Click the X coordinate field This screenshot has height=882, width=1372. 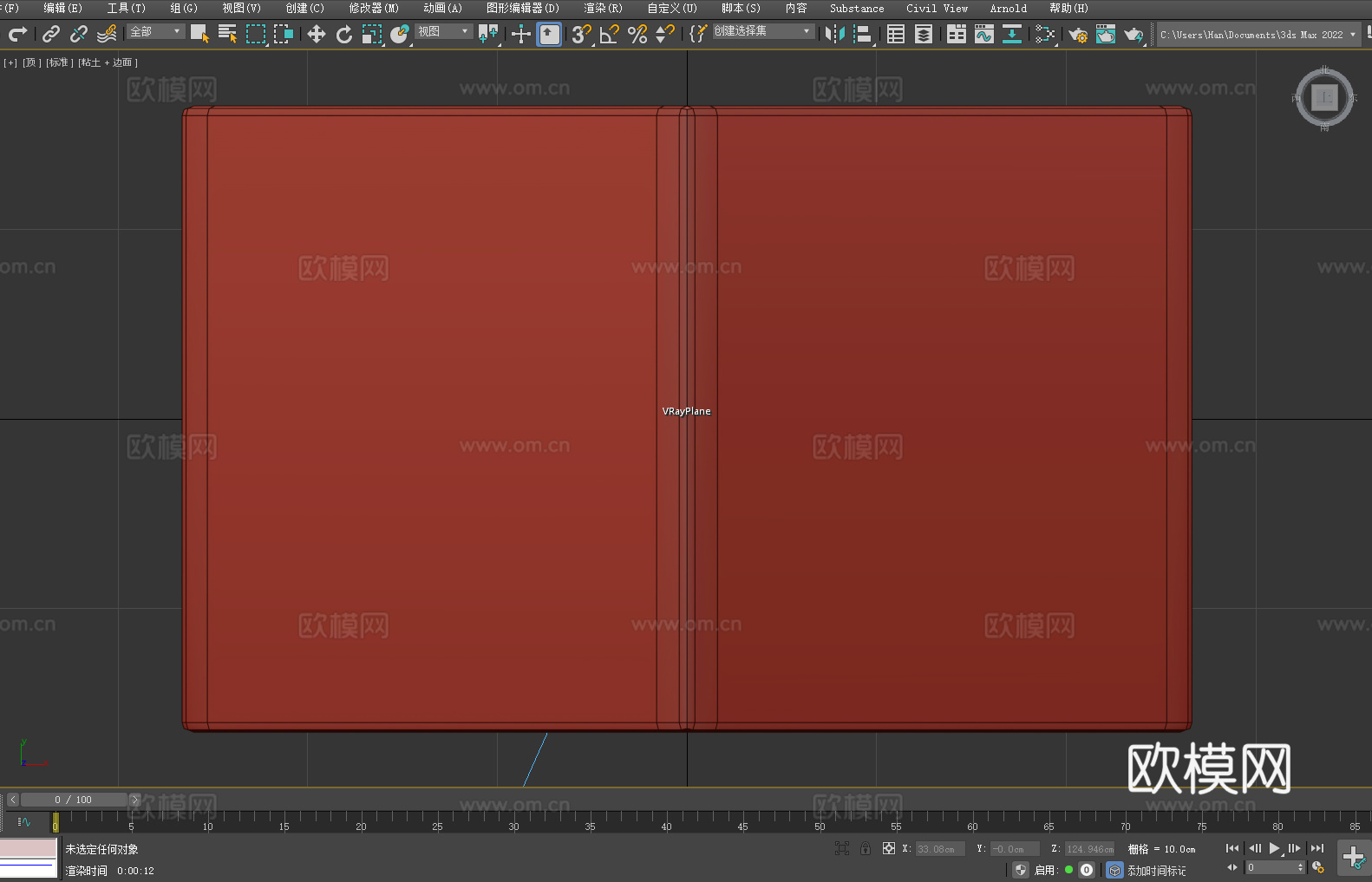click(x=940, y=849)
